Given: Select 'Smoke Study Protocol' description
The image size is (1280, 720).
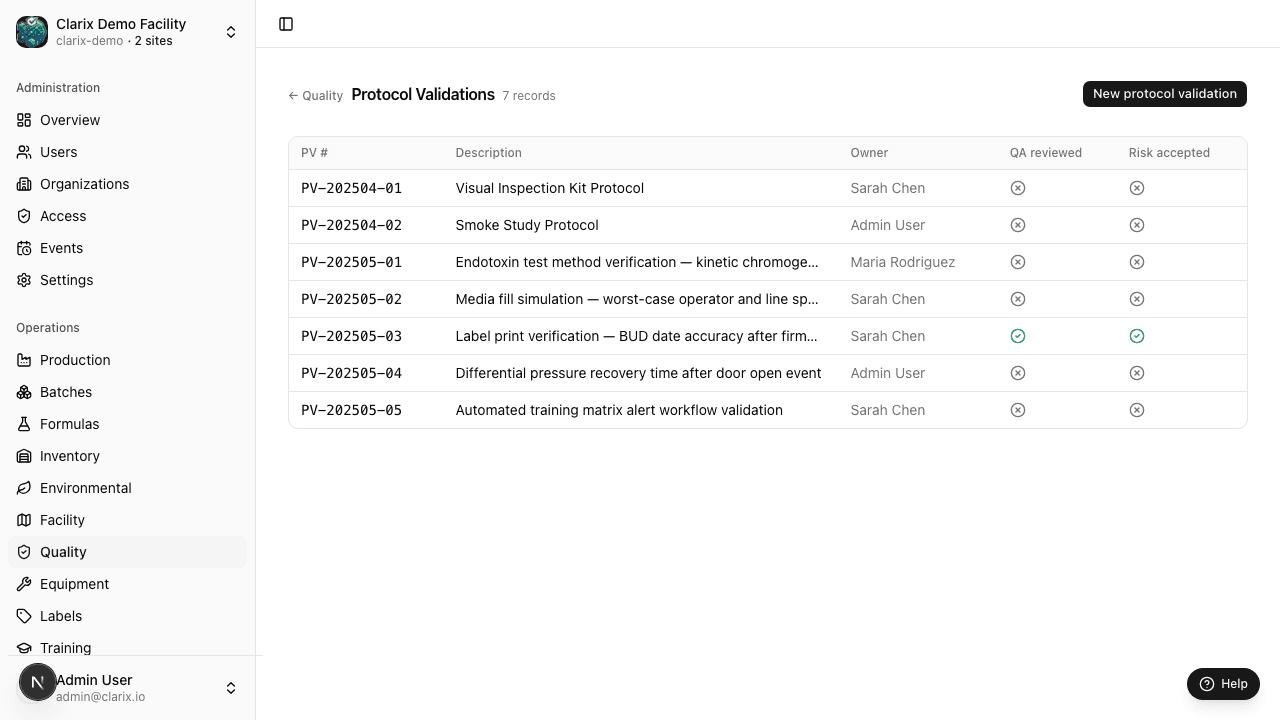Looking at the screenshot, I should (x=527, y=225).
